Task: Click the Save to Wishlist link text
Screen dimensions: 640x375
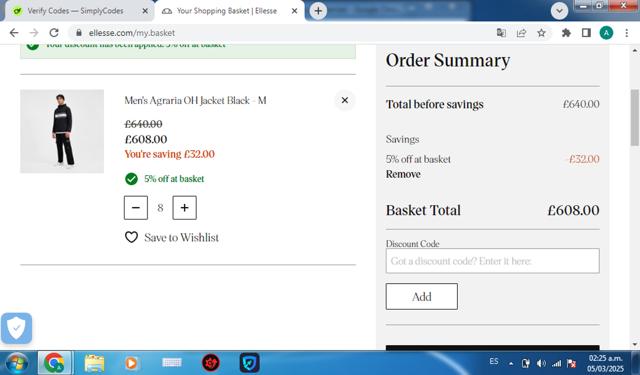Action: 182,237
